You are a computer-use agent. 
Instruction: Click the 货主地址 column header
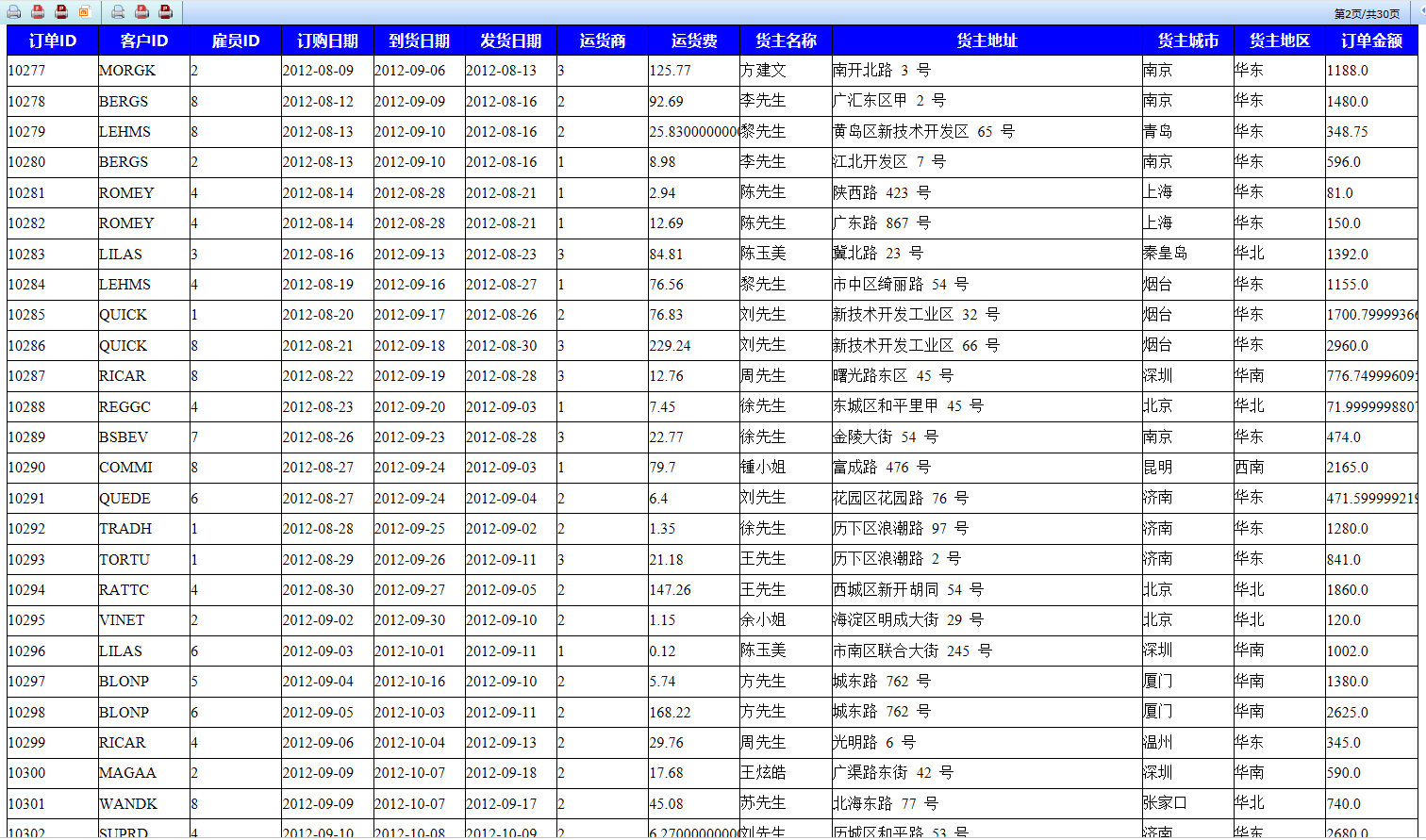coord(987,41)
